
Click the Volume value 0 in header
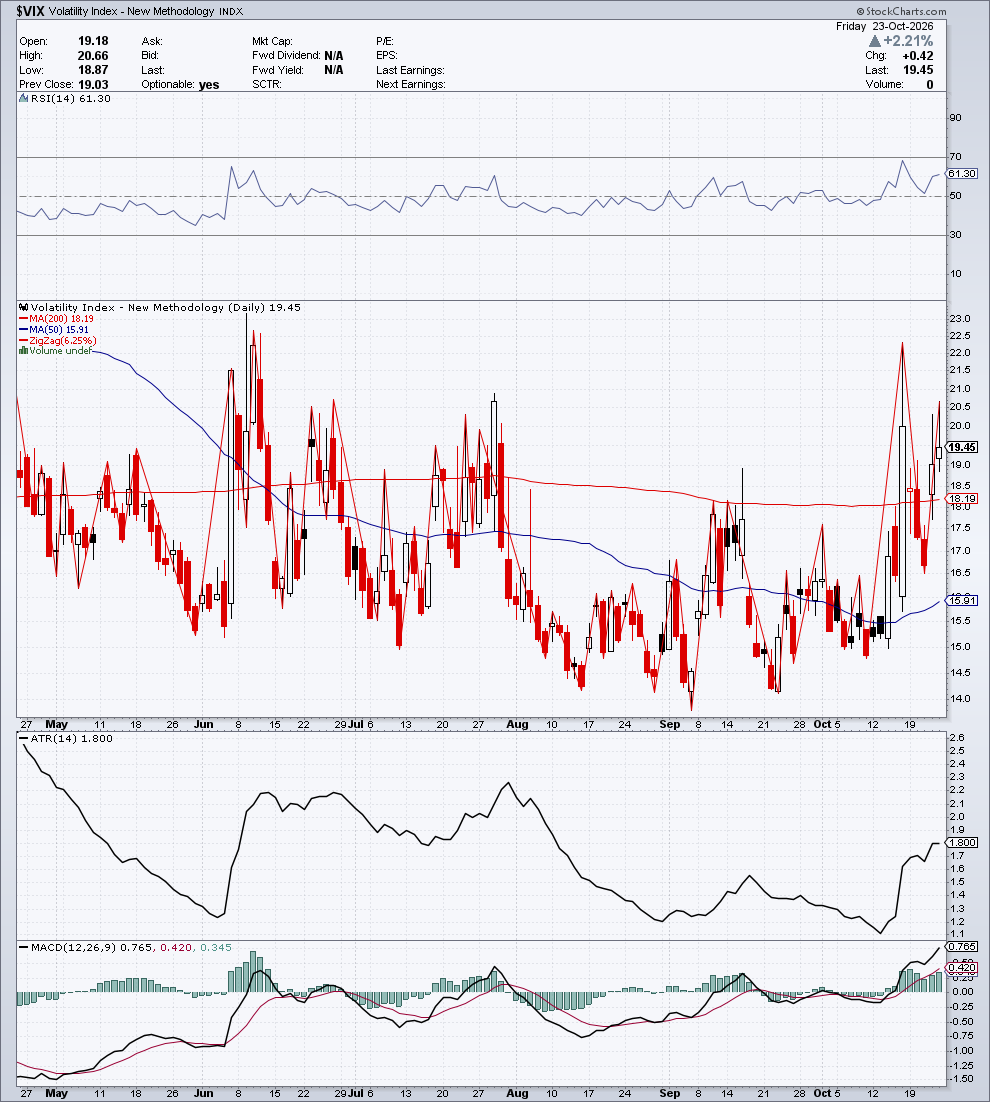930,84
